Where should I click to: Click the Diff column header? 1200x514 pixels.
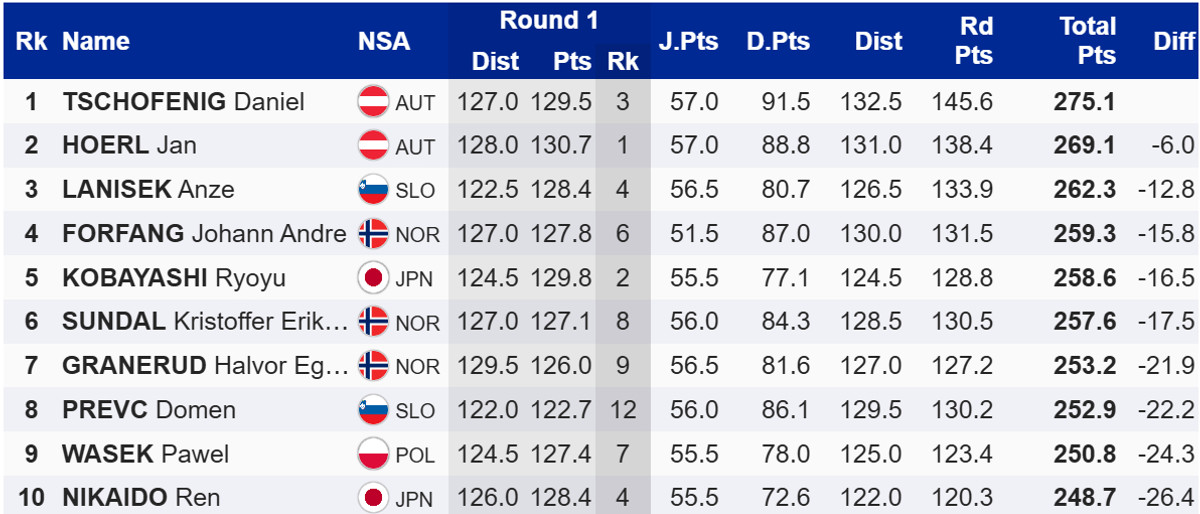(1173, 41)
